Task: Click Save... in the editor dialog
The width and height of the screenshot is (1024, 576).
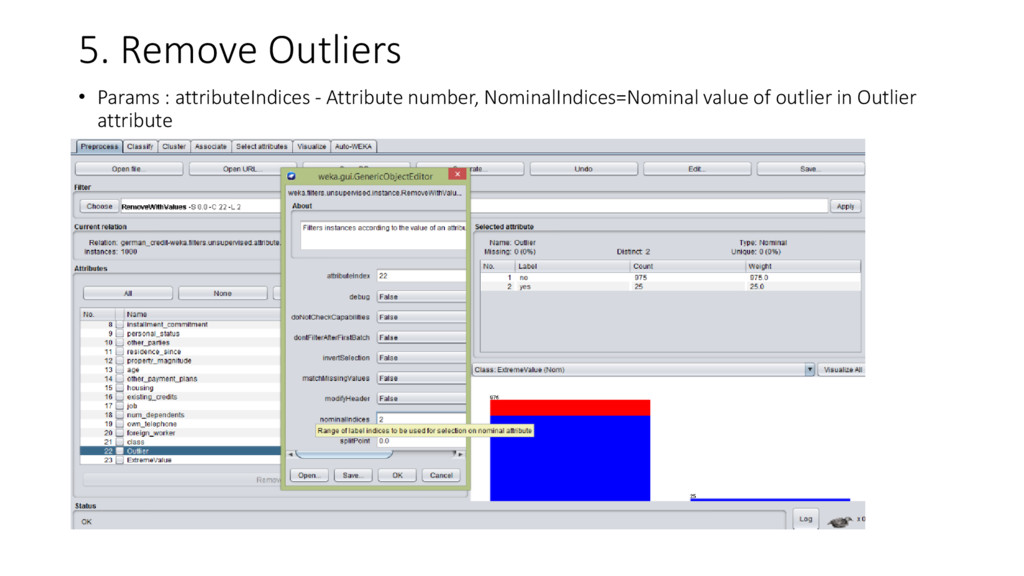Action: (x=353, y=475)
